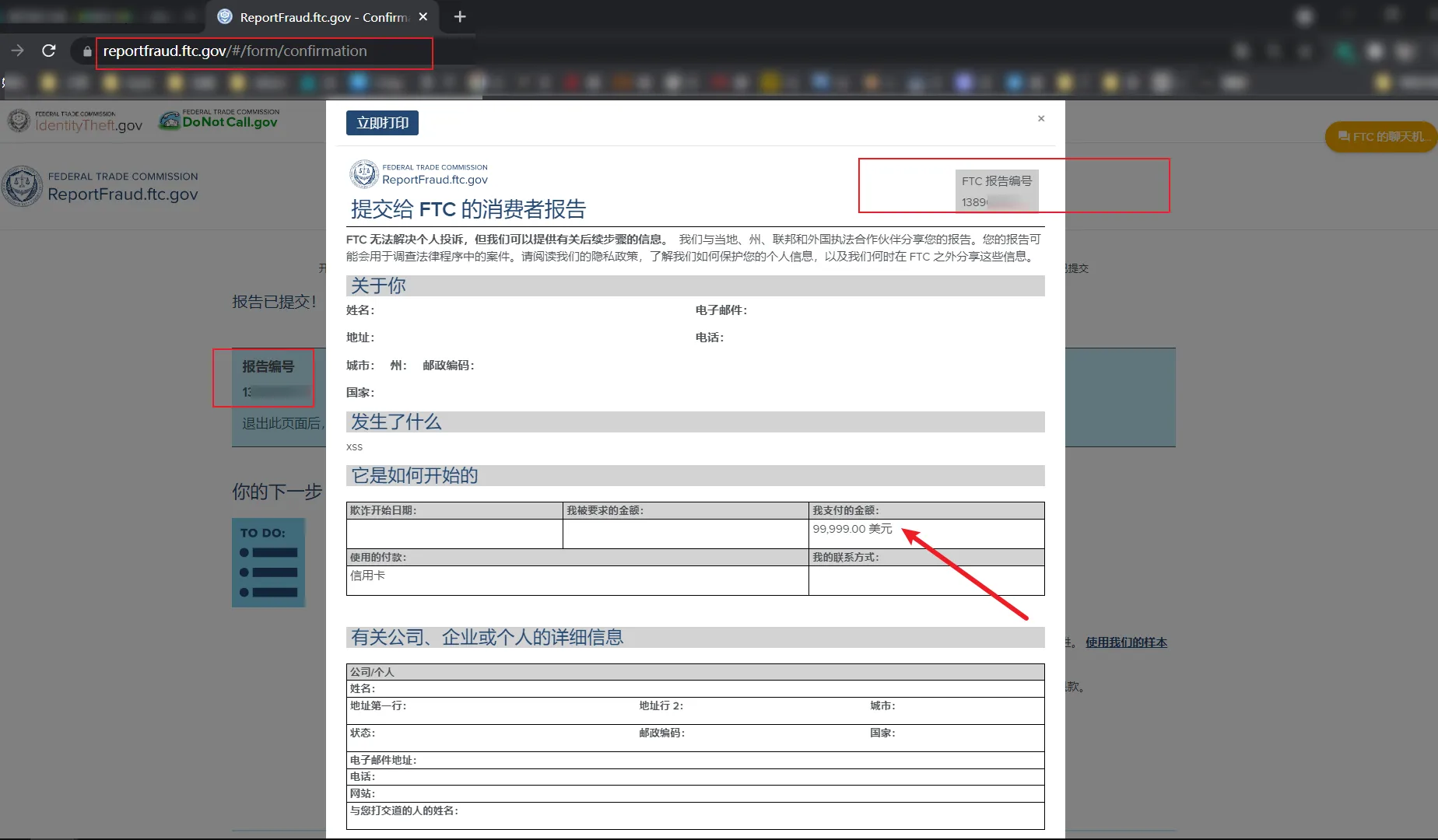Click the 99,999.00 美元 amount cell
This screenshot has width=1438, height=840.
pyautogui.click(x=852, y=529)
